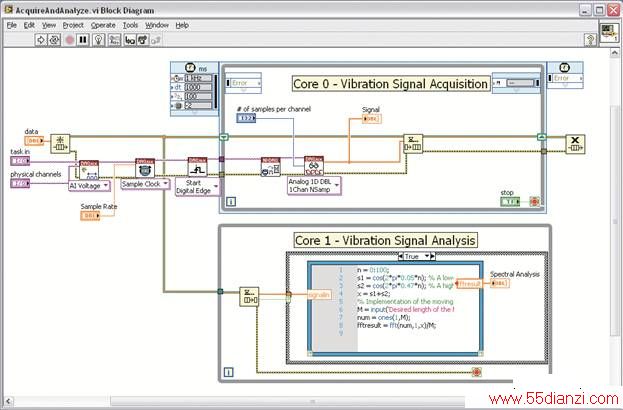Screen dimensions: 623x410
Task: Click the VI icon pane
Action: coord(609,32)
